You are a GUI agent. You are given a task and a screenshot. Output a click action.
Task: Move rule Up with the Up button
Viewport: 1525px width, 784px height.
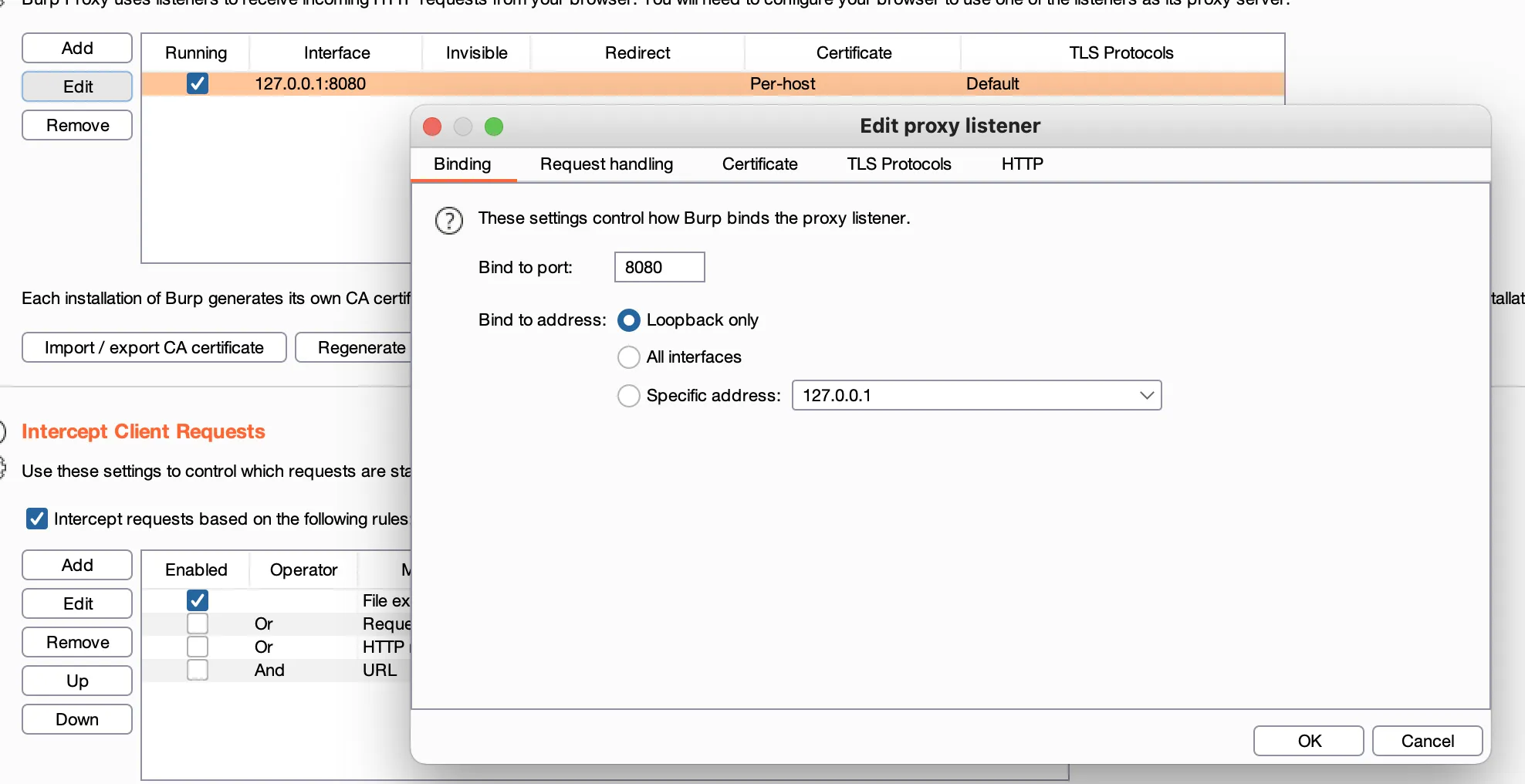pos(77,681)
